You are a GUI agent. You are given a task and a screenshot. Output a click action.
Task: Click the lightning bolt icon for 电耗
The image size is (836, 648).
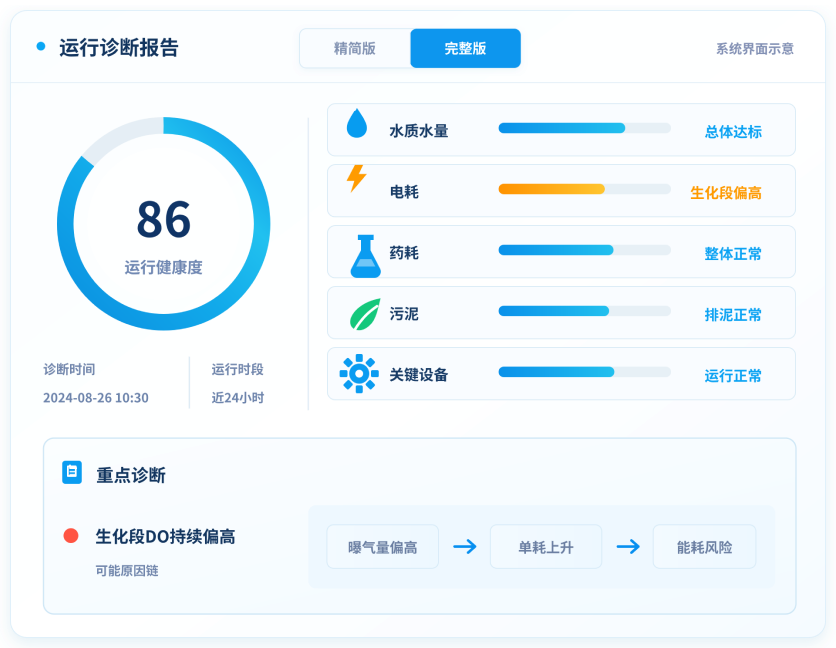click(x=357, y=178)
